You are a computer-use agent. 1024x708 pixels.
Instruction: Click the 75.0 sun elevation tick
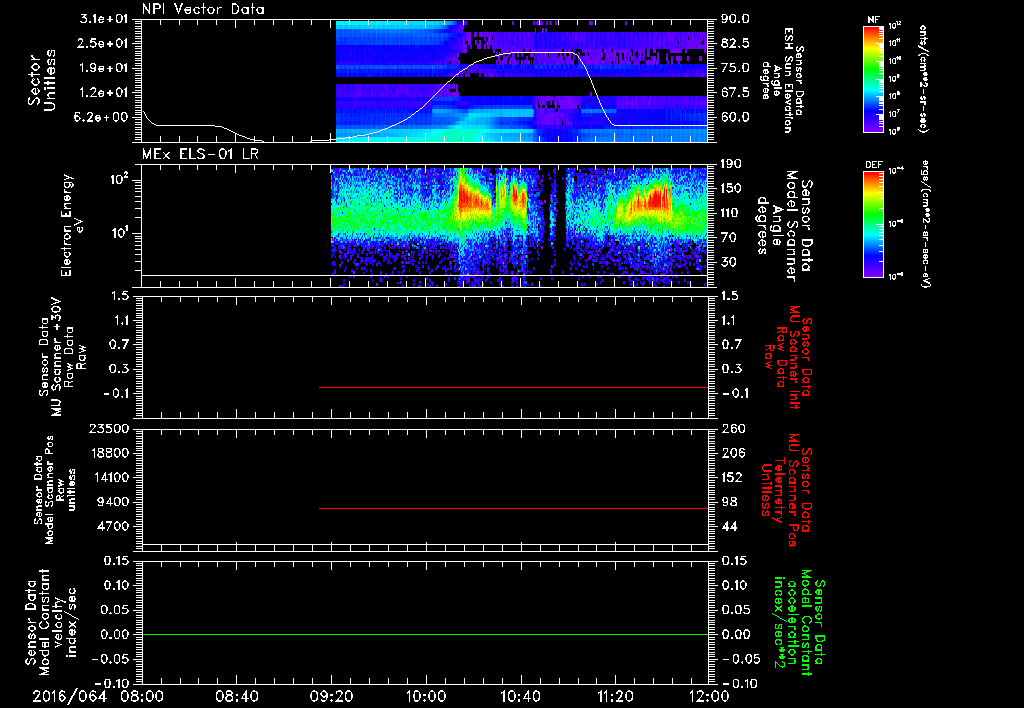click(735, 68)
